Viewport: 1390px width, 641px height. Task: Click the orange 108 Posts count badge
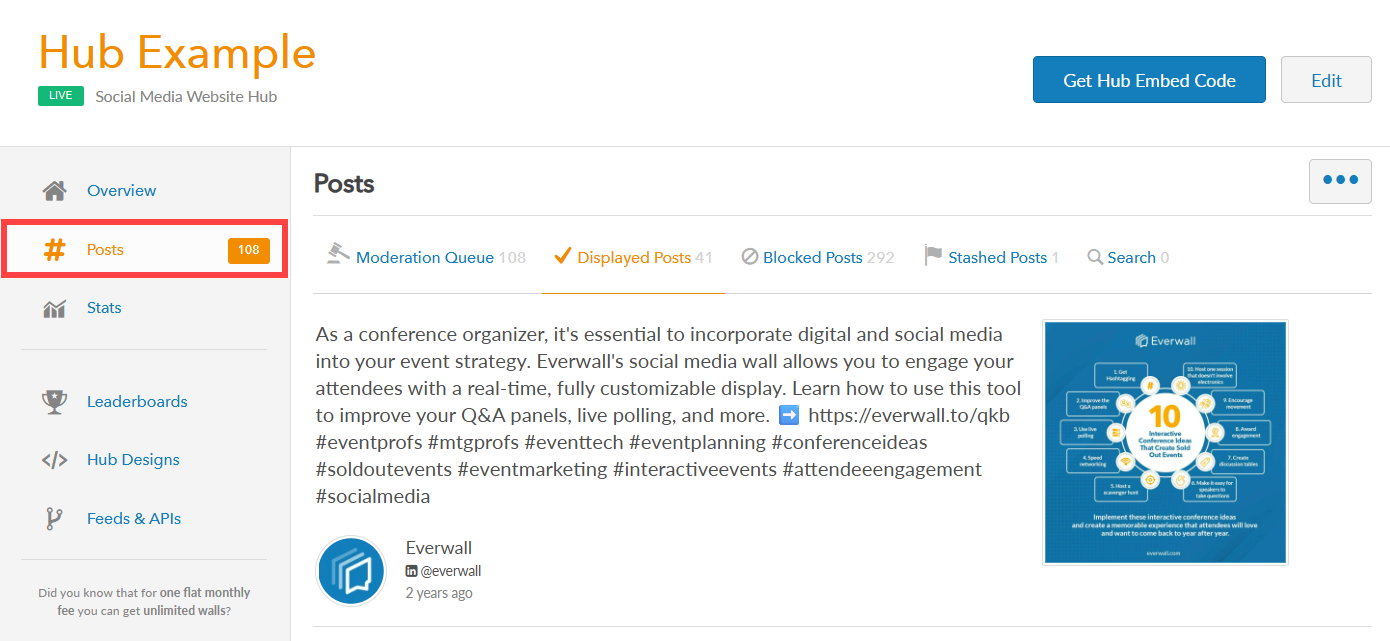(249, 249)
